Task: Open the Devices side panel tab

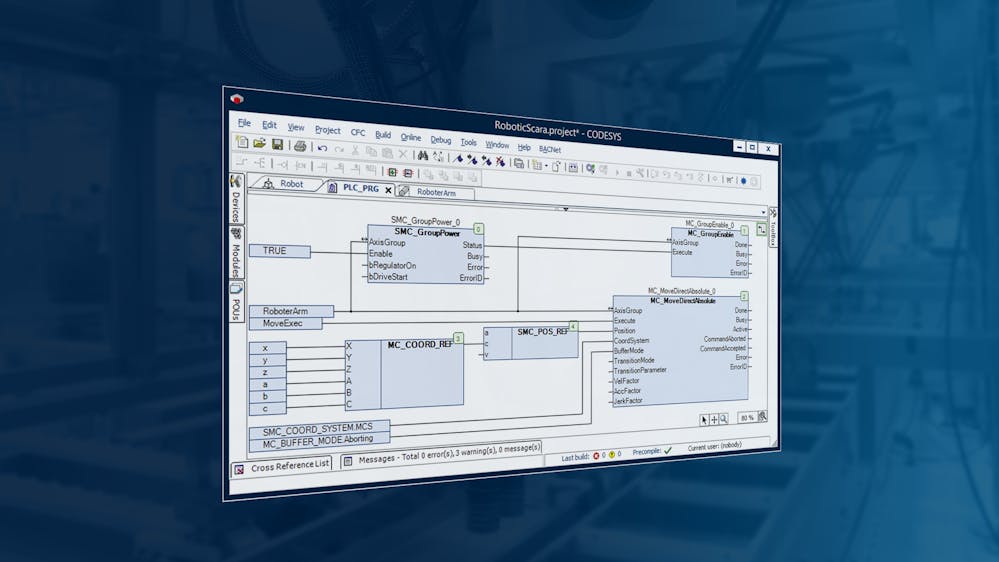Action: coord(236,199)
